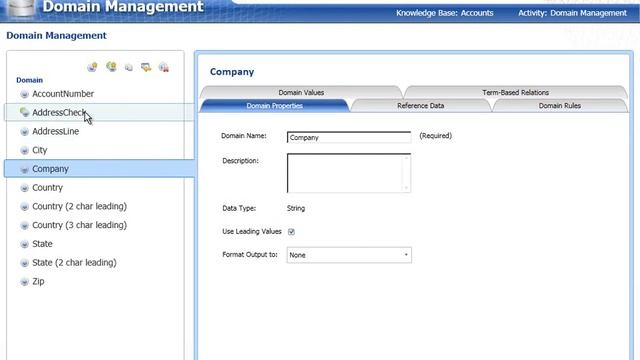Click the Domain column heading in list

29,80
